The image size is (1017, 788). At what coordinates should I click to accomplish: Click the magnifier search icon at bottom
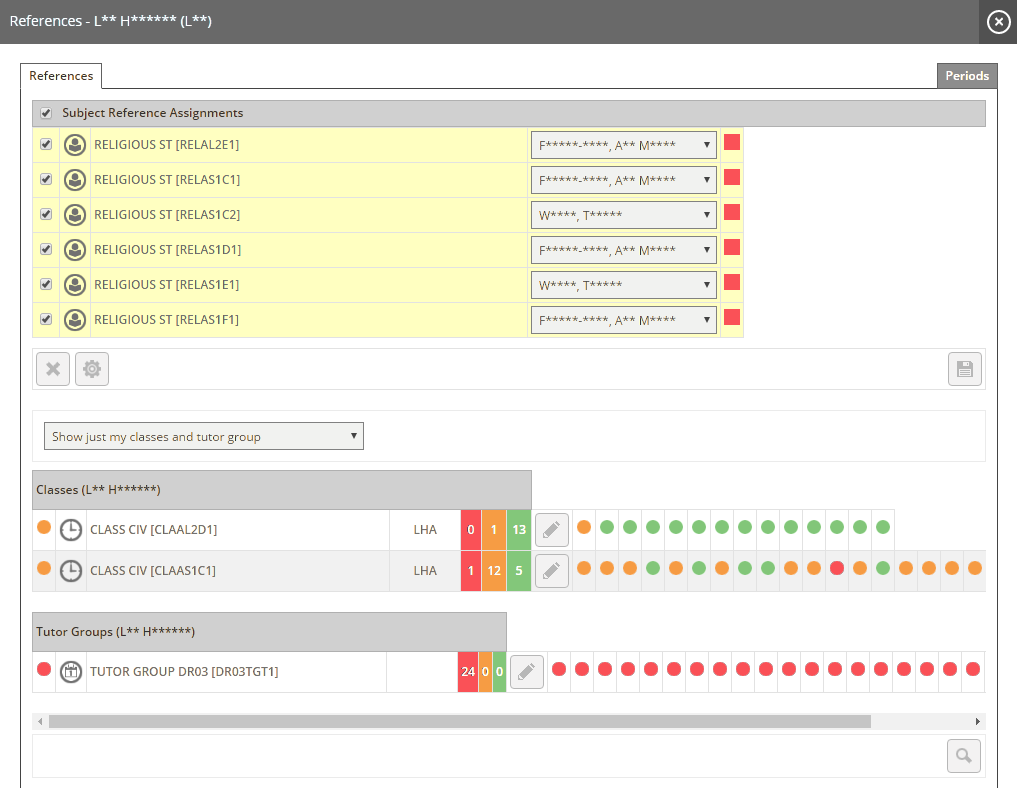click(963, 756)
